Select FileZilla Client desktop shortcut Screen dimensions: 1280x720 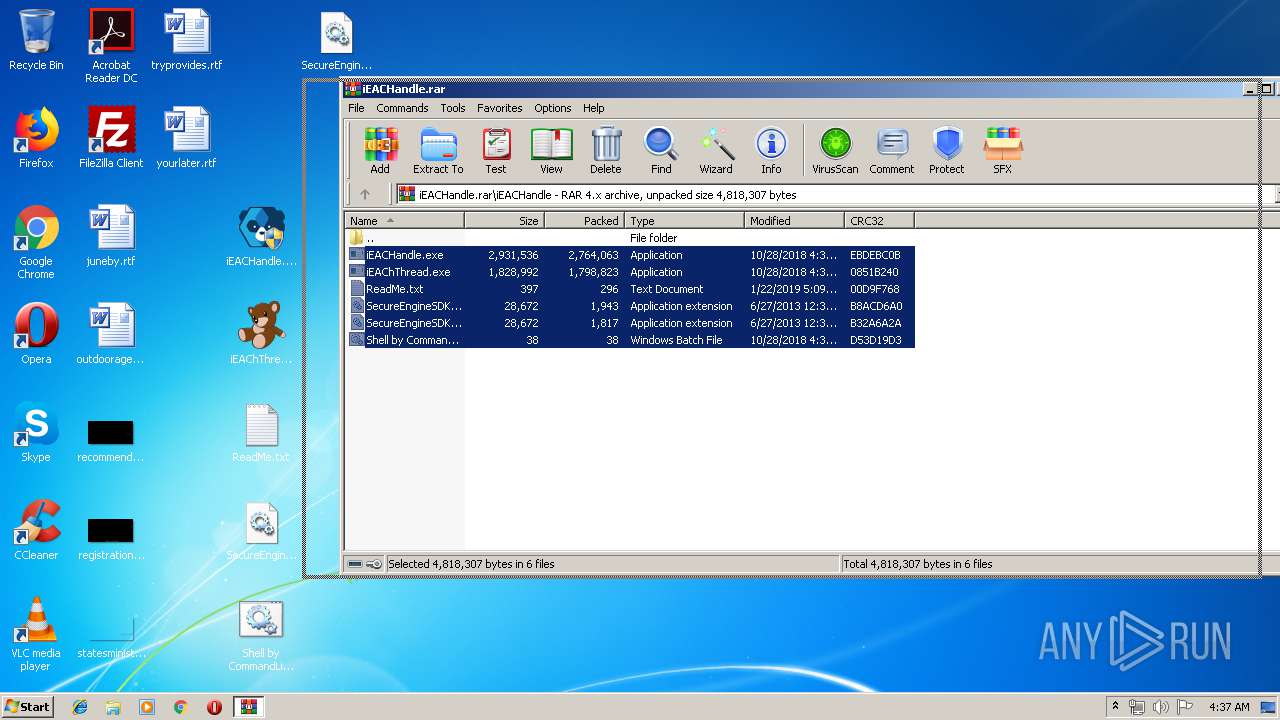click(111, 138)
